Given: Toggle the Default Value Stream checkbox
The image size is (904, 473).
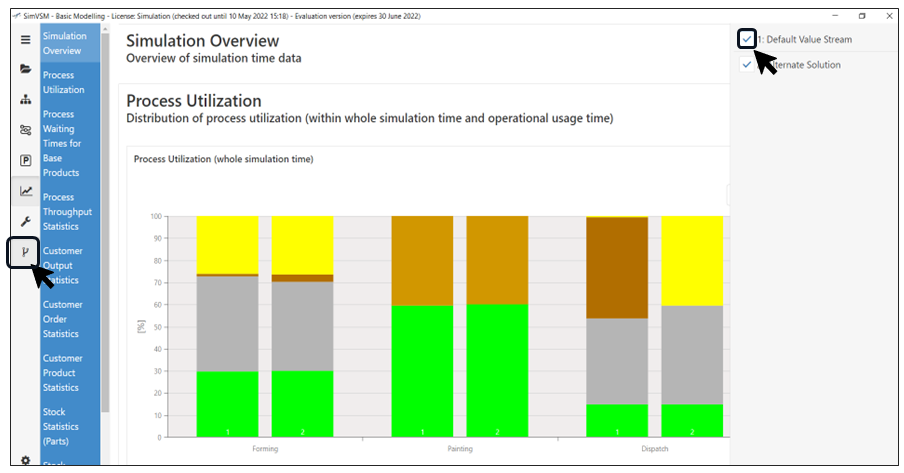Looking at the screenshot, I should pos(746,39).
